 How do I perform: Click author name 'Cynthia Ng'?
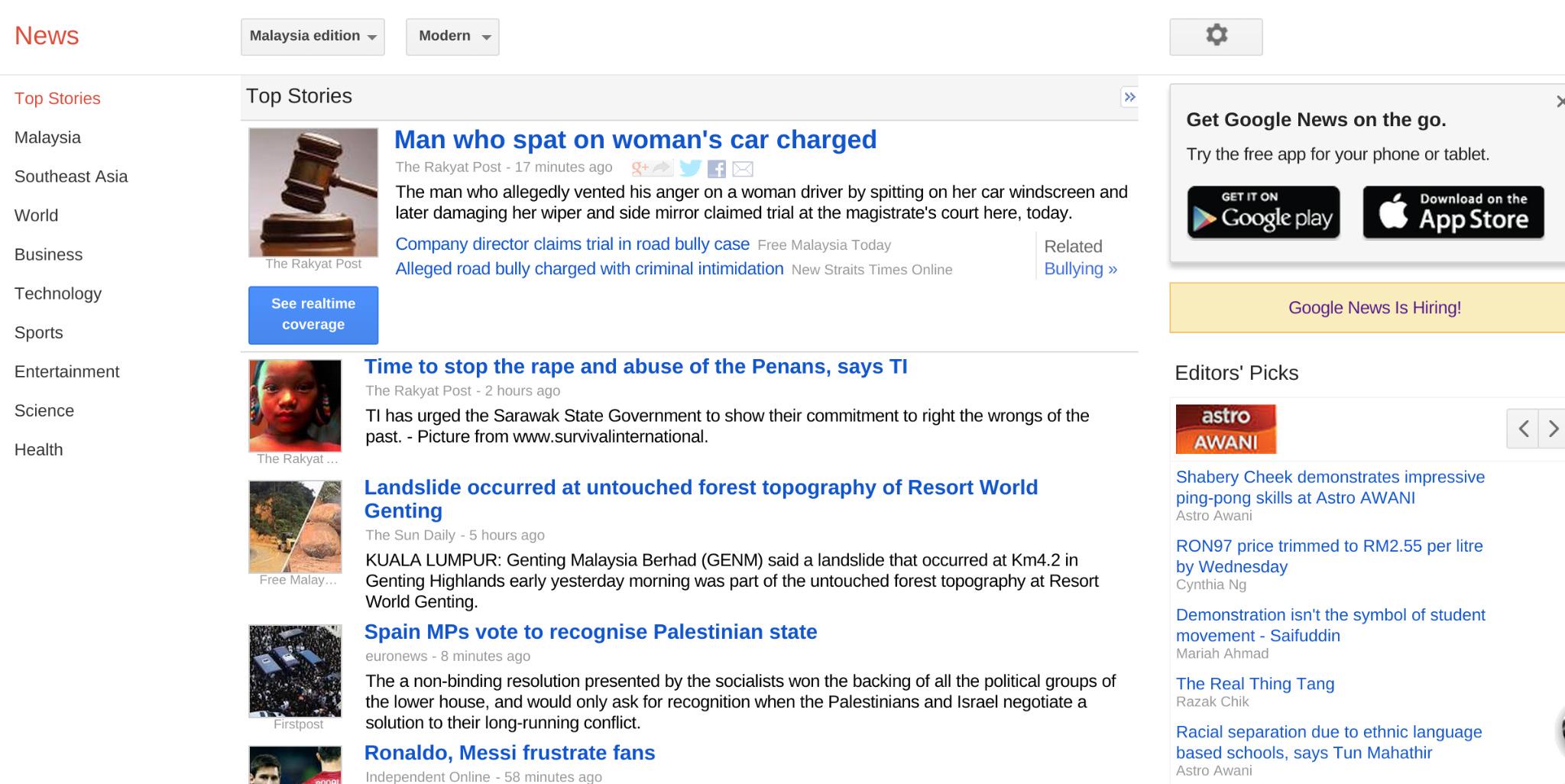point(1211,585)
